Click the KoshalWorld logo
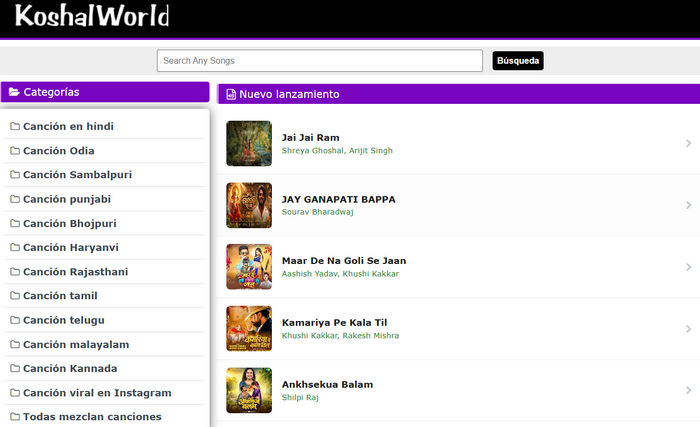Image resolution: width=700 pixels, height=427 pixels. (x=92, y=16)
